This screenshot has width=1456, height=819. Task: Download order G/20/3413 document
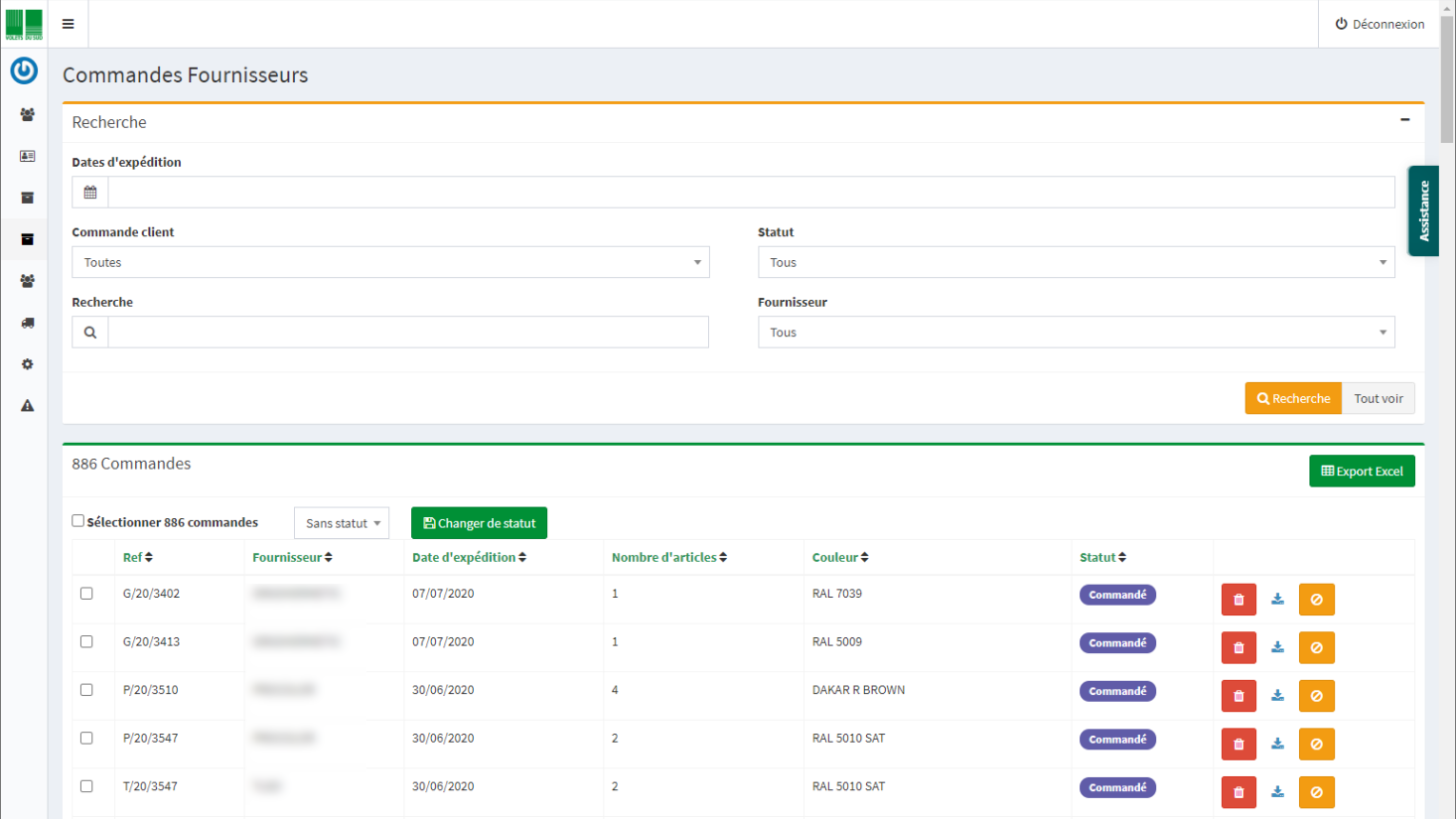click(x=1277, y=647)
